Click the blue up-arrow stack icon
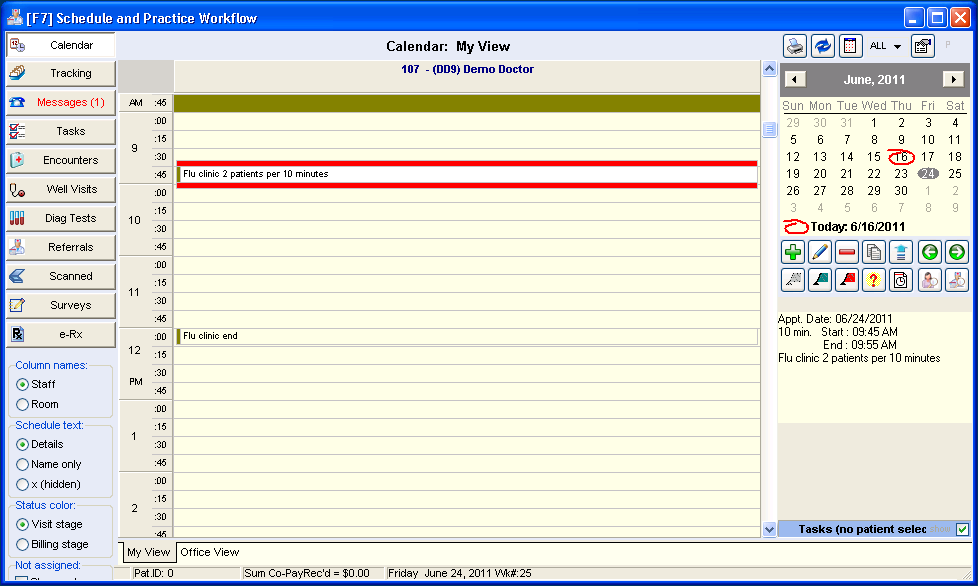The height and width of the screenshot is (586, 978). 901,252
